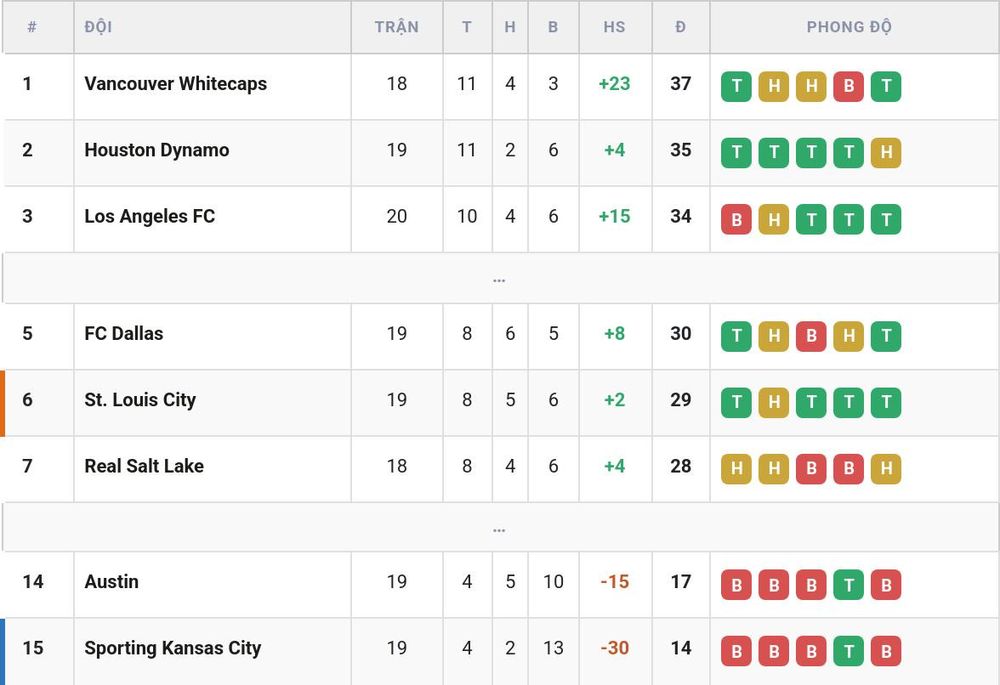
Task: Click the yellow H badge in Houston Dynamo row
Action: [x=886, y=152]
